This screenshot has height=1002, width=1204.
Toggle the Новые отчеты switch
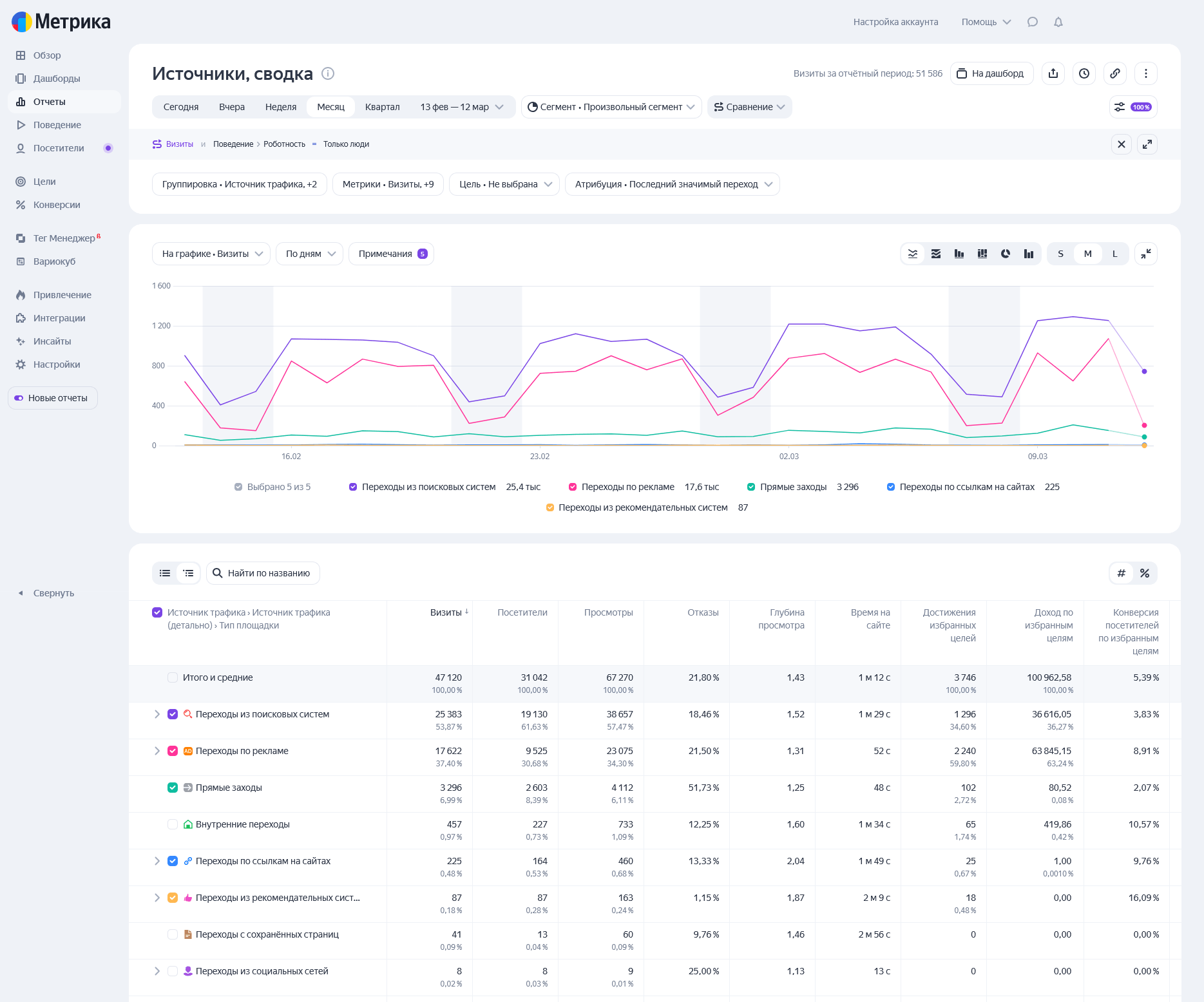[19, 398]
